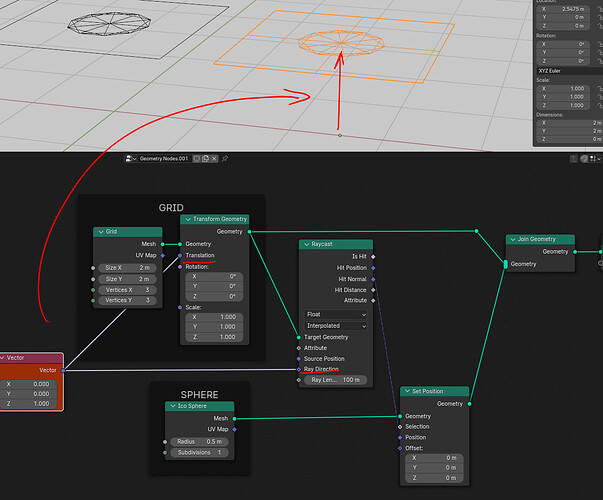Adjust Ico Sphere Radius 0.5 m field
Screen dimensions: 603x500
coord(200,442)
